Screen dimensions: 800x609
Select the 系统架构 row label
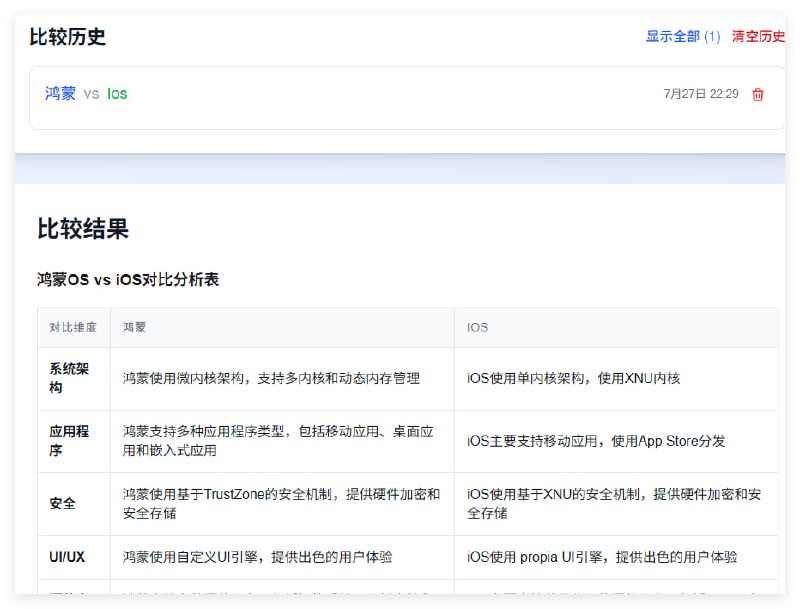click(x=69, y=378)
